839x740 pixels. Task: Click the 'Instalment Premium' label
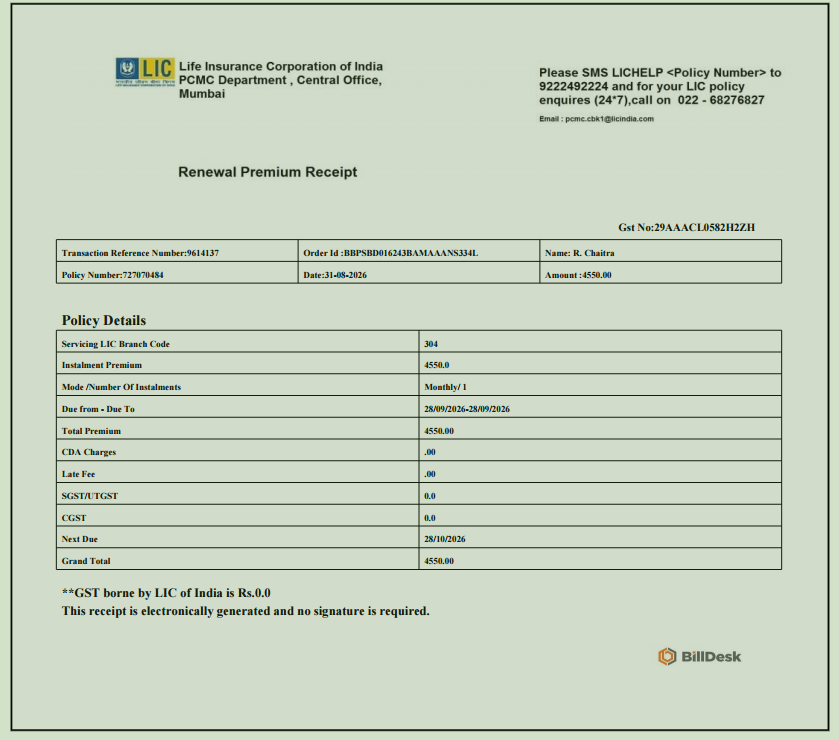pos(102,365)
